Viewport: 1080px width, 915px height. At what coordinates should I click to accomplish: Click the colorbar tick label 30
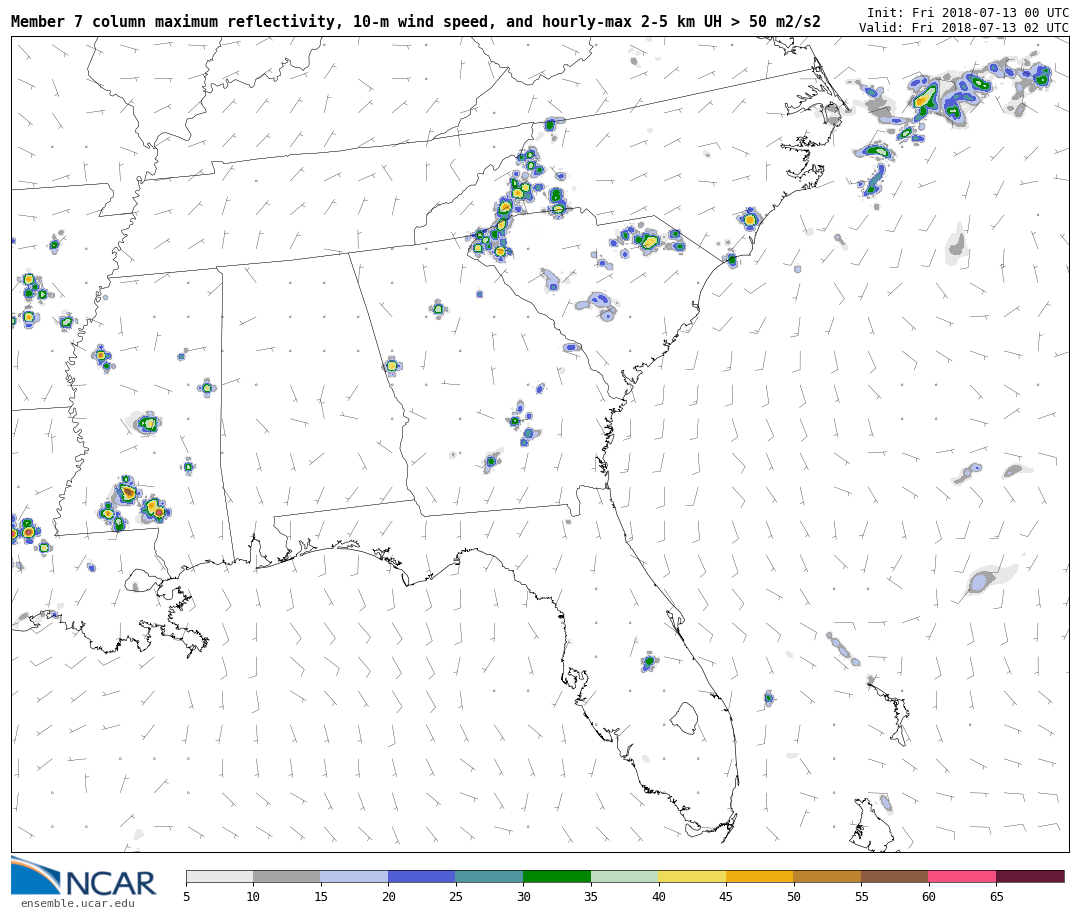point(523,897)
